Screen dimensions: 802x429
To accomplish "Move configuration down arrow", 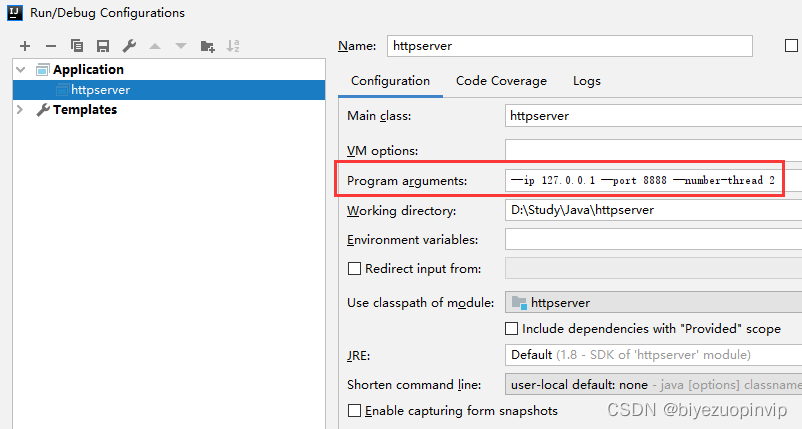I will pyautogui.click(x=181, y=46).
